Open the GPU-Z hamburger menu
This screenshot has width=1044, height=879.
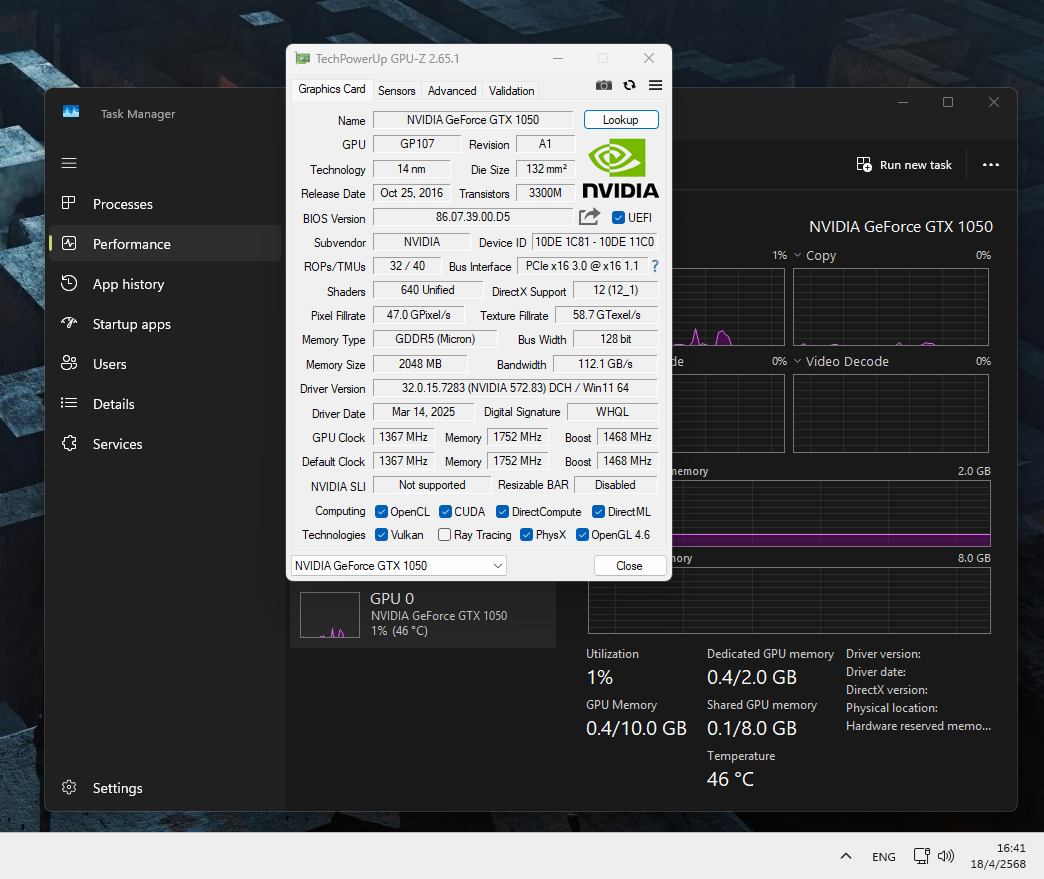[x=655, y=85]
